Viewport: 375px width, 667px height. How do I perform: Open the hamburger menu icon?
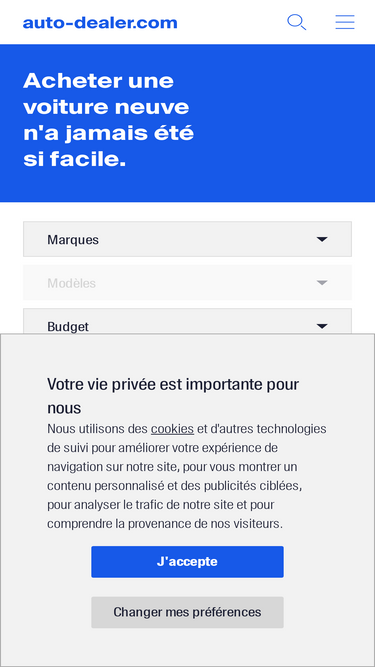click(345, 22)
